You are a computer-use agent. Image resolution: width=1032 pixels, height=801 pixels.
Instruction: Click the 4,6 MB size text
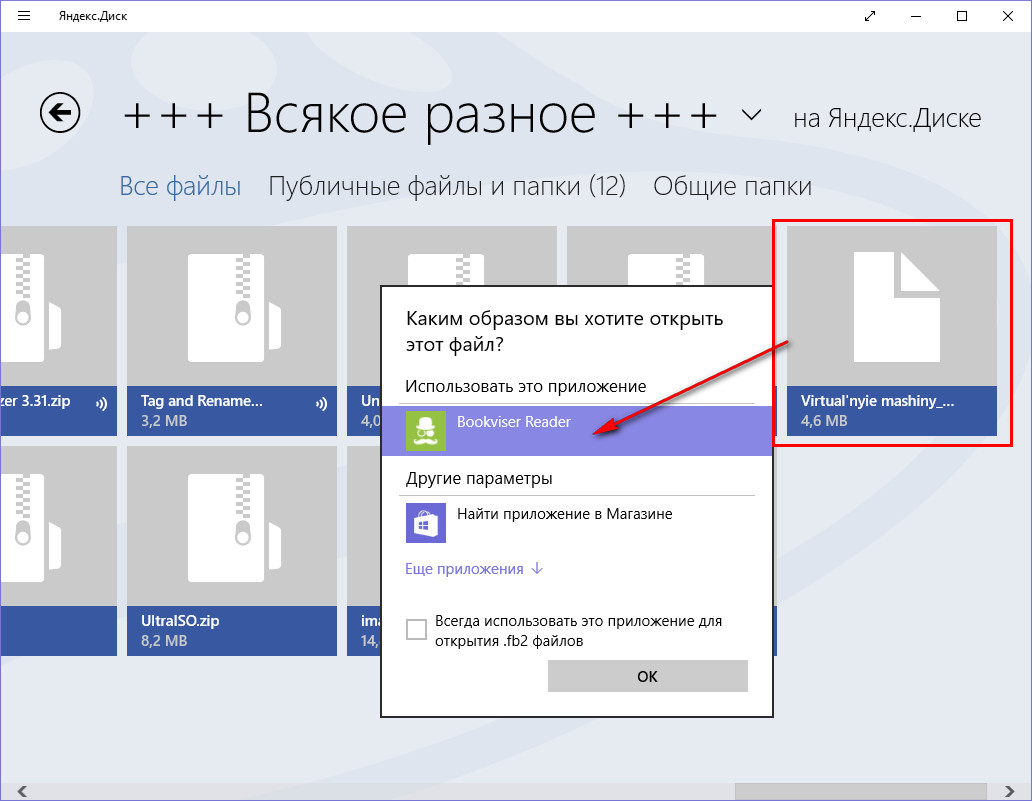click(824, 421)
